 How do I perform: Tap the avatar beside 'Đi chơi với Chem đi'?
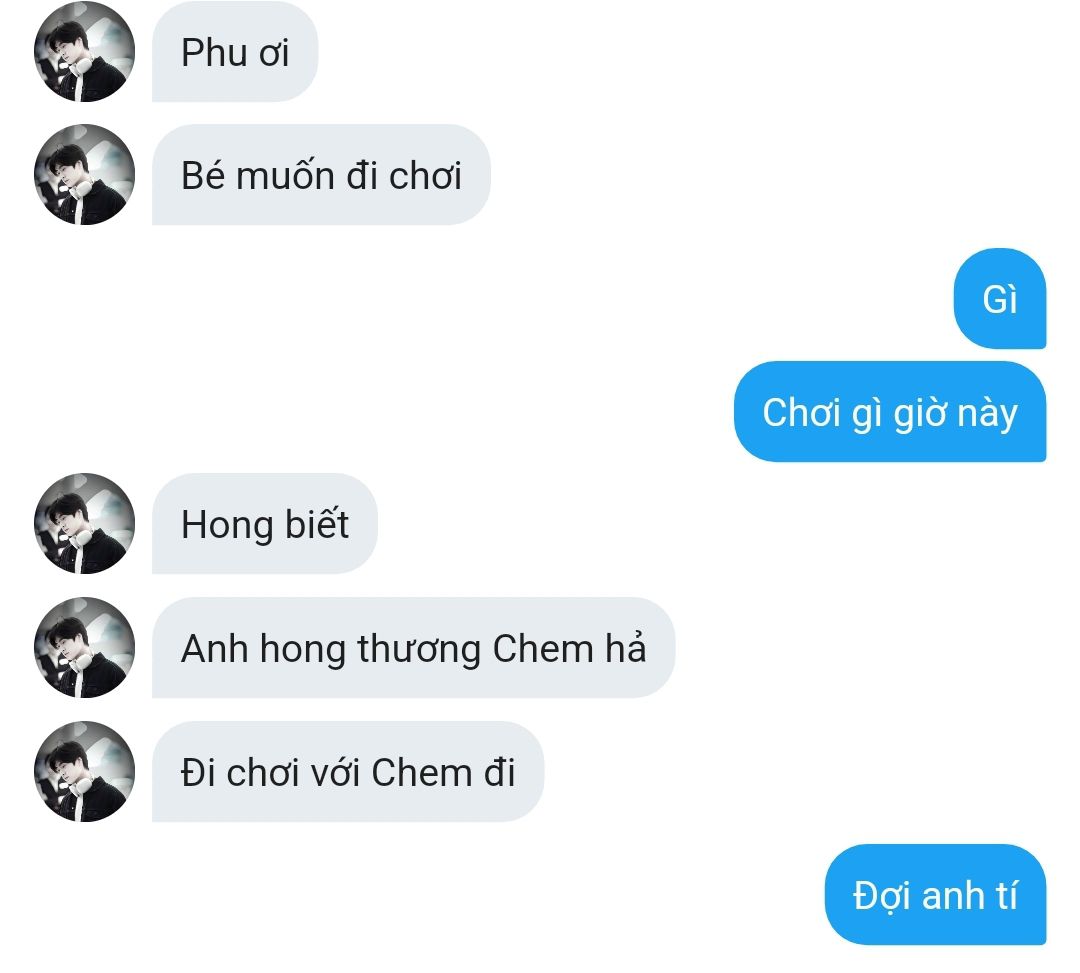coord(84,771)
